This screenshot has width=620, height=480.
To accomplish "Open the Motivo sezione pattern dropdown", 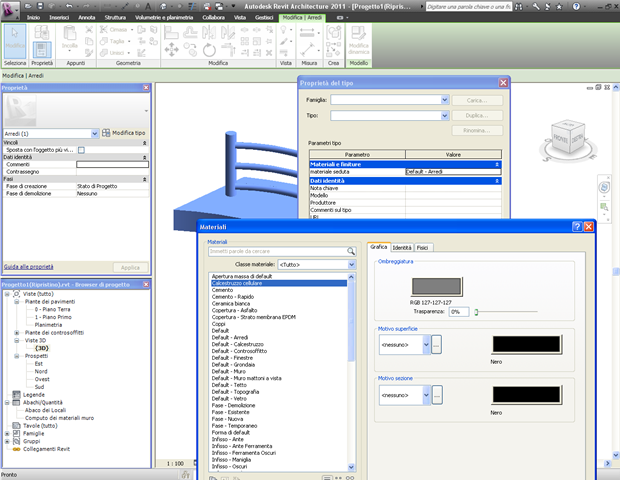I will (427, 395).
